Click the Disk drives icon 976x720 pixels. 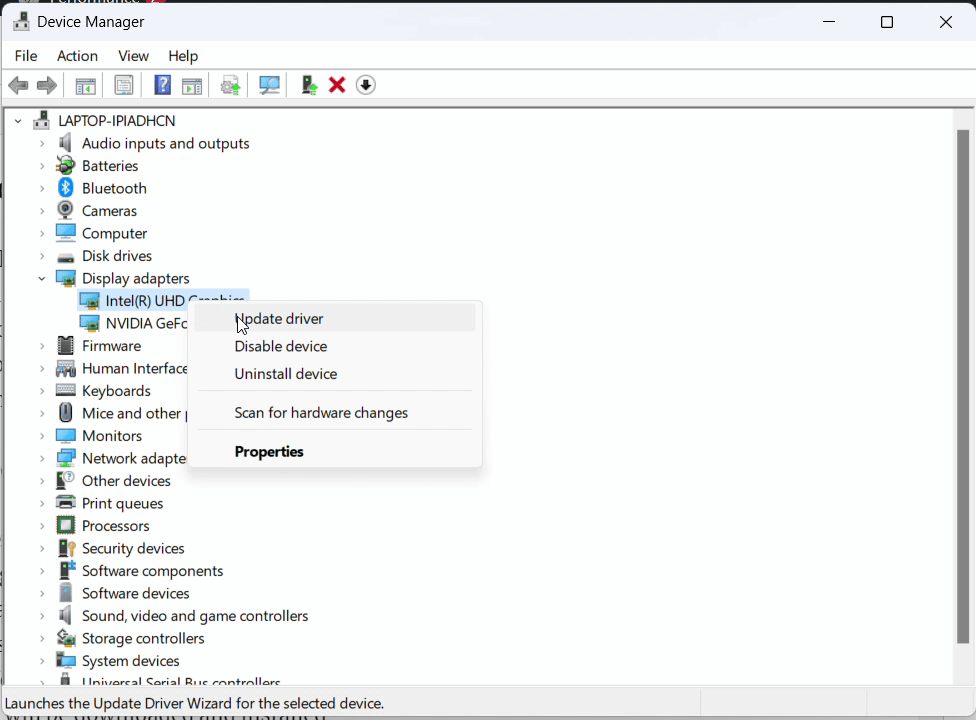(x=65, y=256)
